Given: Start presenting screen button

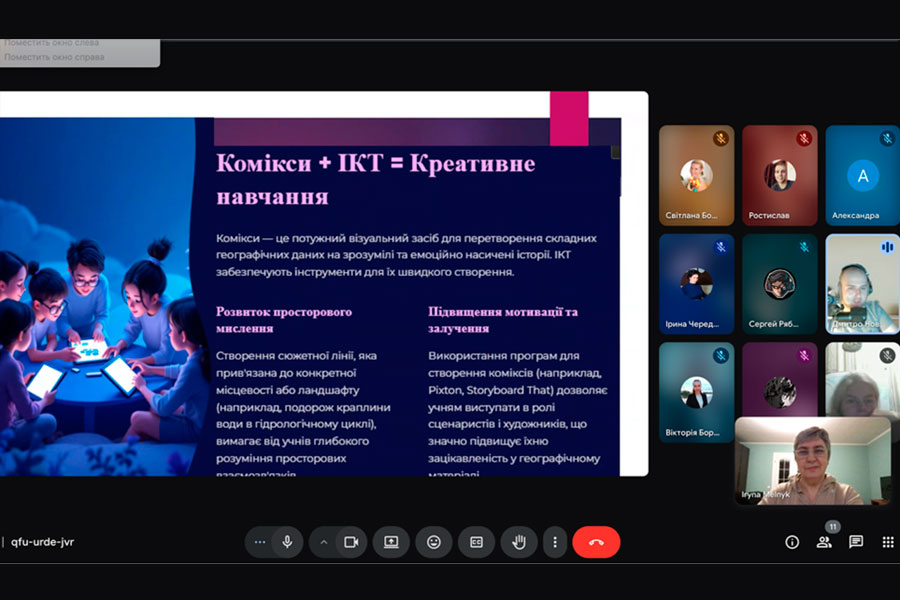Looking at the screenshot, I should pos(391,542).
